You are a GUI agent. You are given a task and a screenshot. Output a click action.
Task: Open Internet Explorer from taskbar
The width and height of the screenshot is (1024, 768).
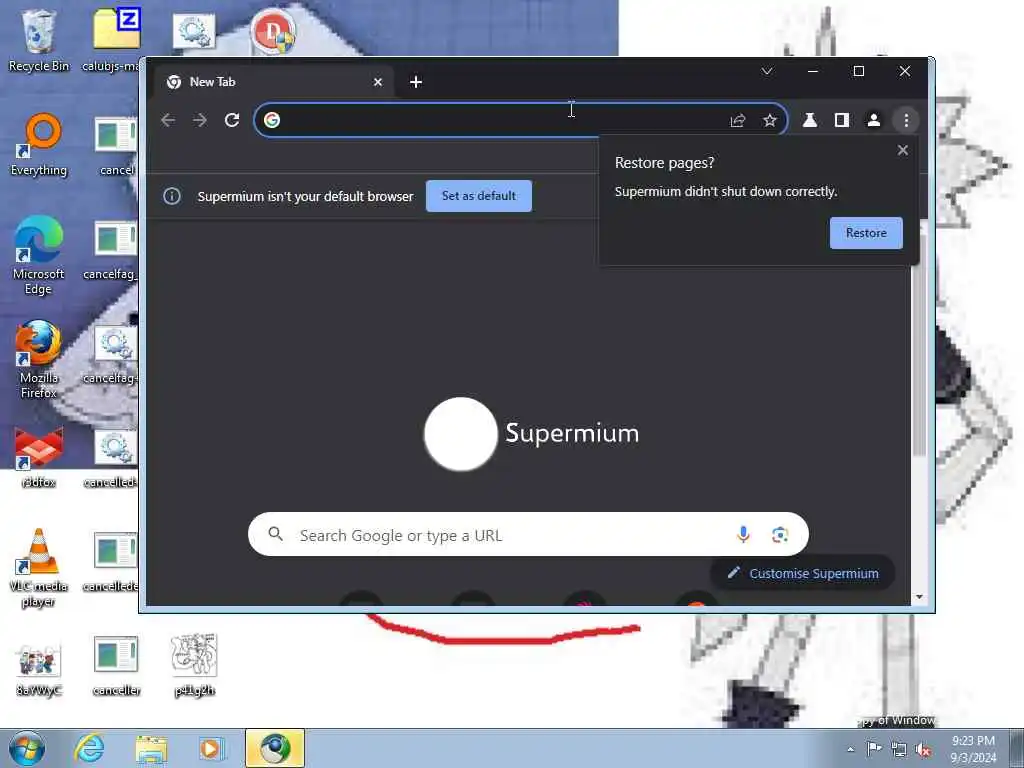tap(89, 748)
